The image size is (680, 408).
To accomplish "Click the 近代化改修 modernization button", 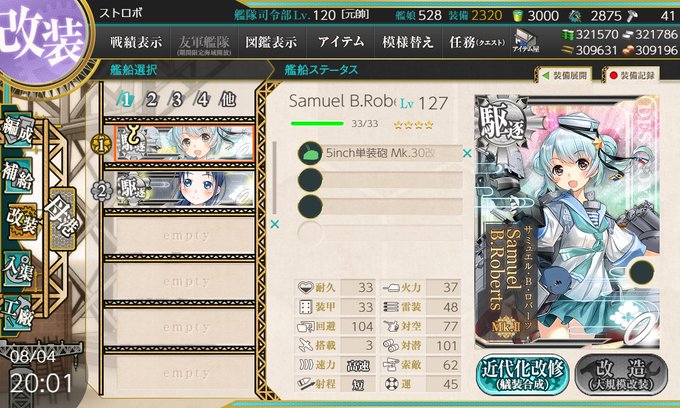I will (x=523, y=375).
